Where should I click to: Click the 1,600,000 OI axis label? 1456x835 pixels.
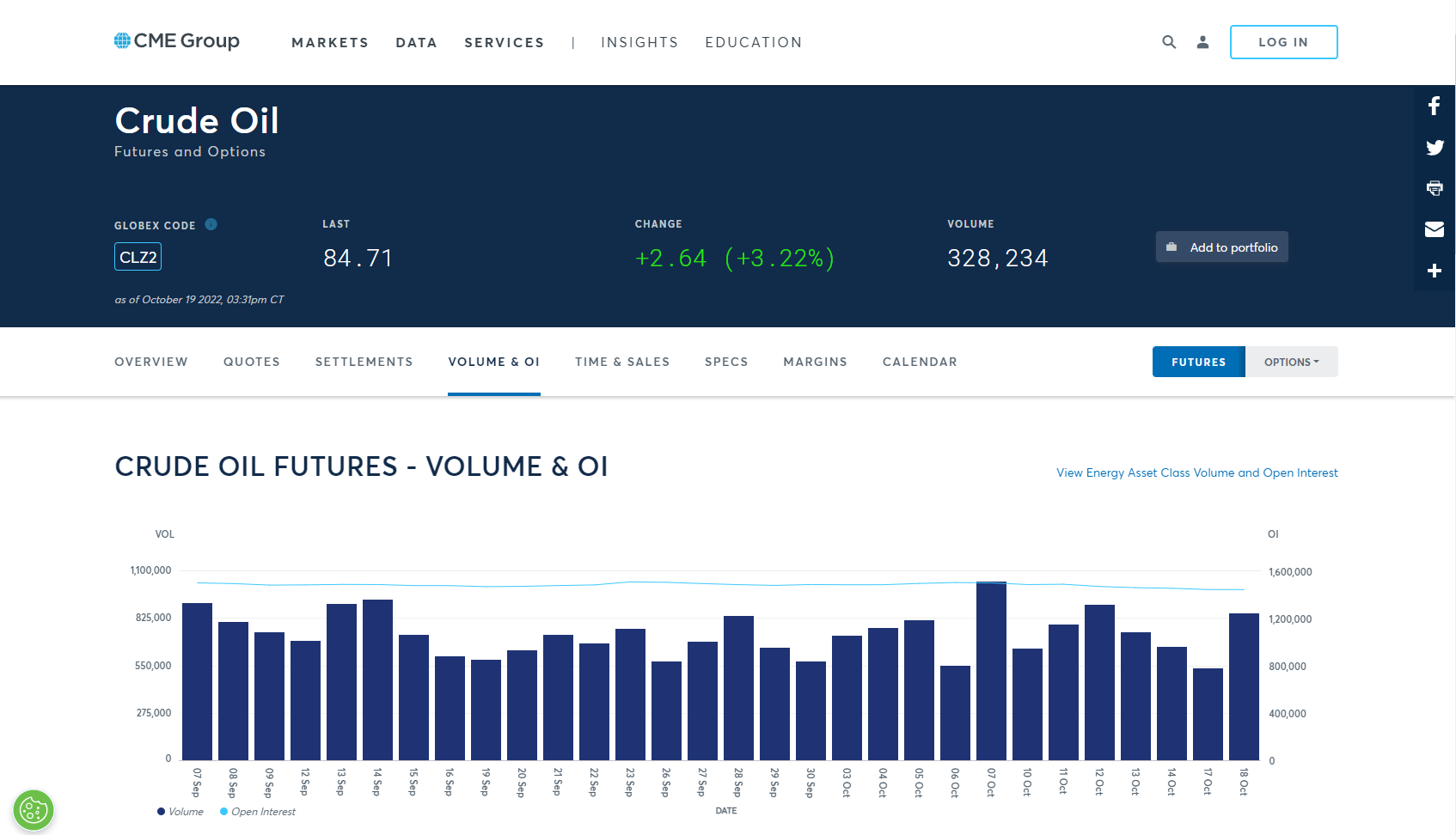pyautogui.click(x=1290, y=572)
